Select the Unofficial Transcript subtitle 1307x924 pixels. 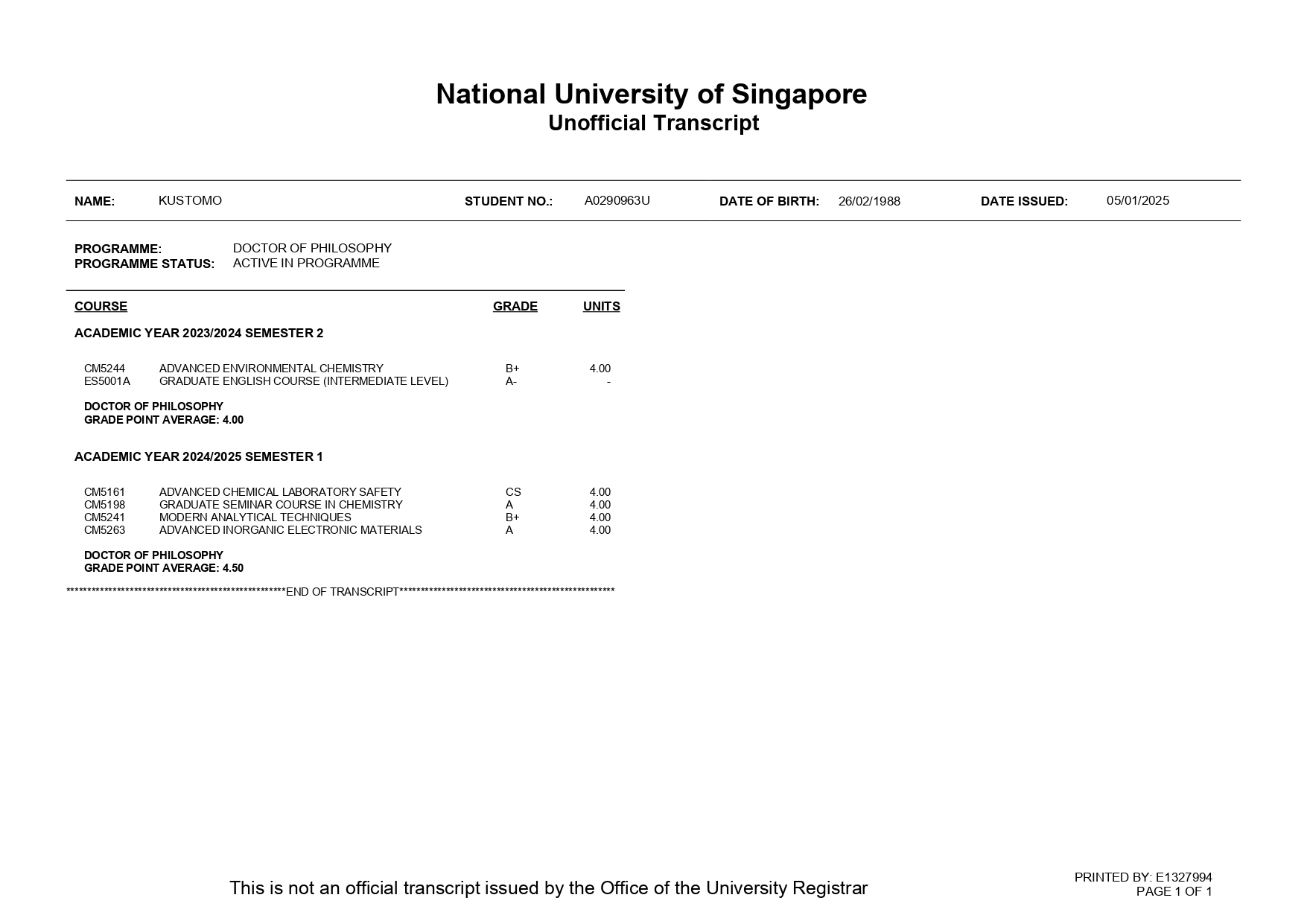click(652, 122)
